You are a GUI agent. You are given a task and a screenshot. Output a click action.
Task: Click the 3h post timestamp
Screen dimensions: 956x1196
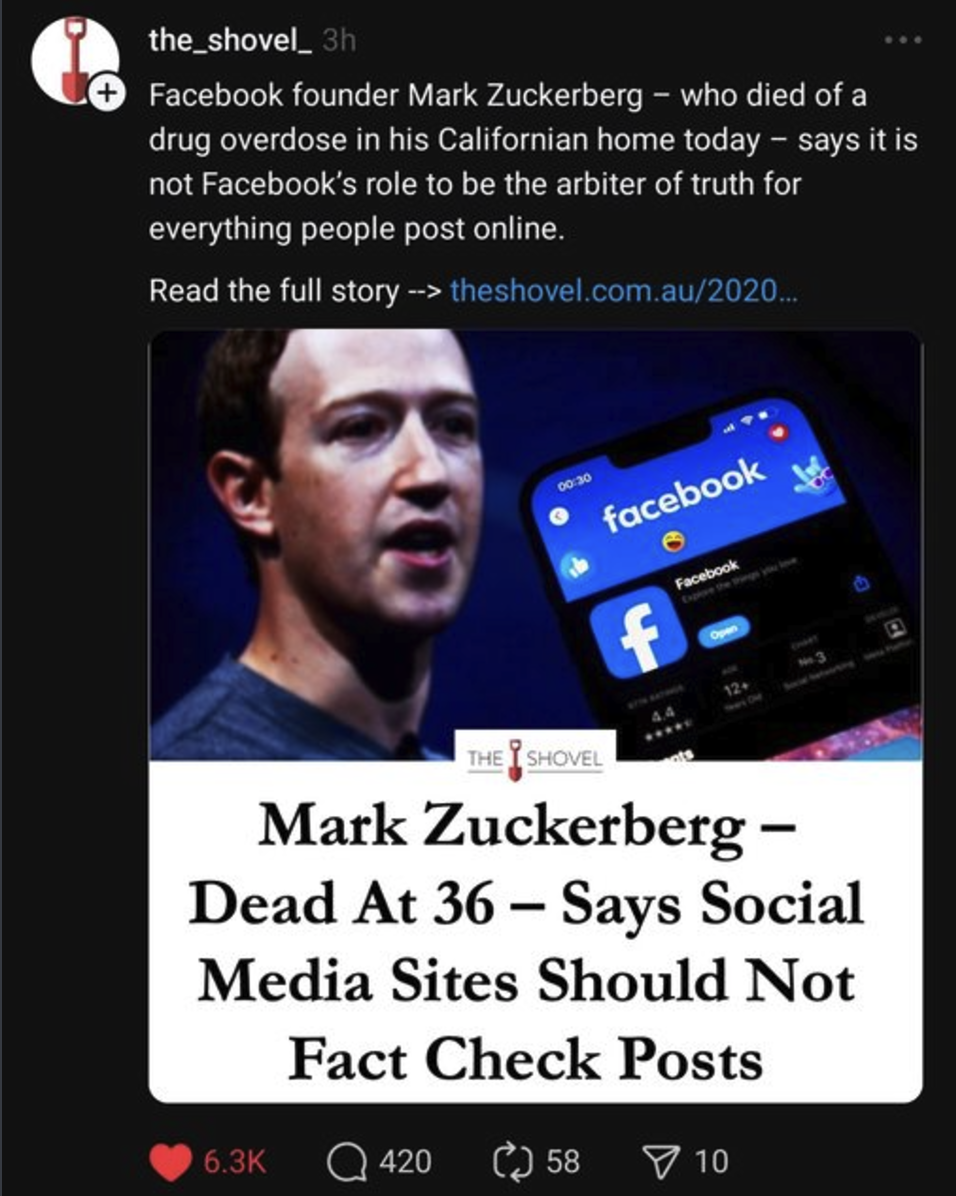(x=339, y=40)
